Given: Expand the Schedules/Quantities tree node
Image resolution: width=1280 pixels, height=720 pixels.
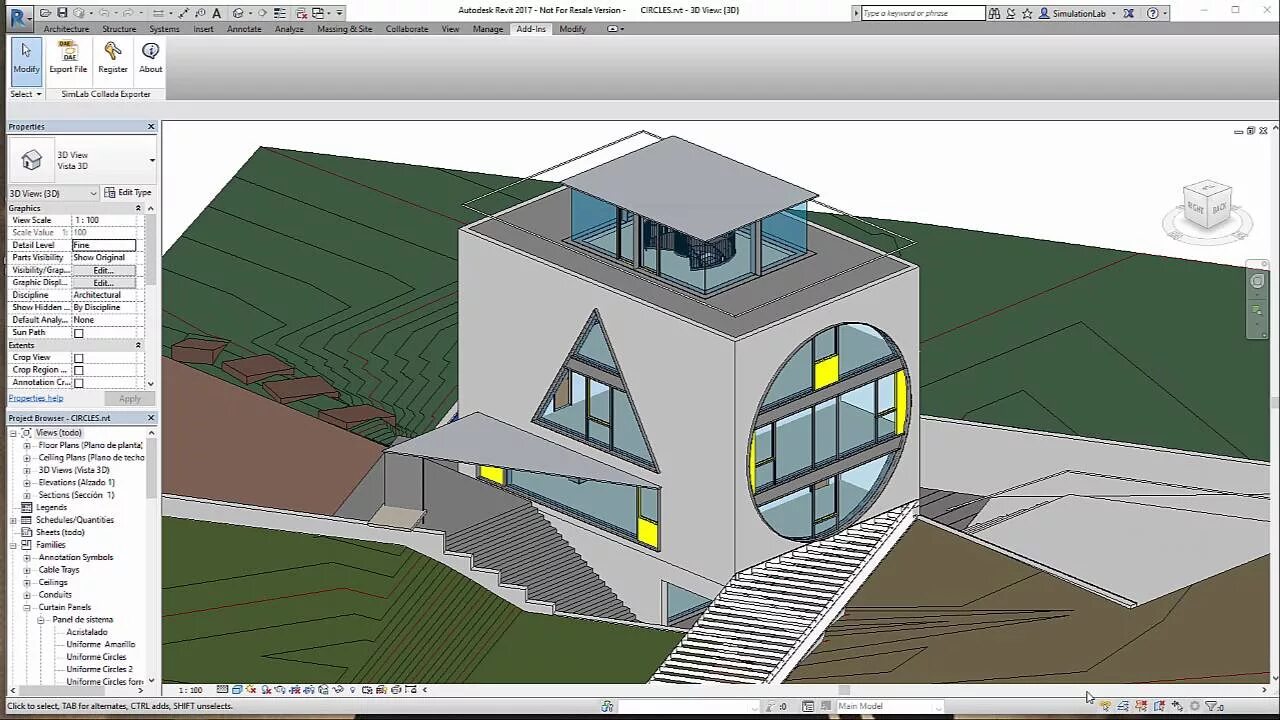Looking at the screenshot, I should (14, 520).
